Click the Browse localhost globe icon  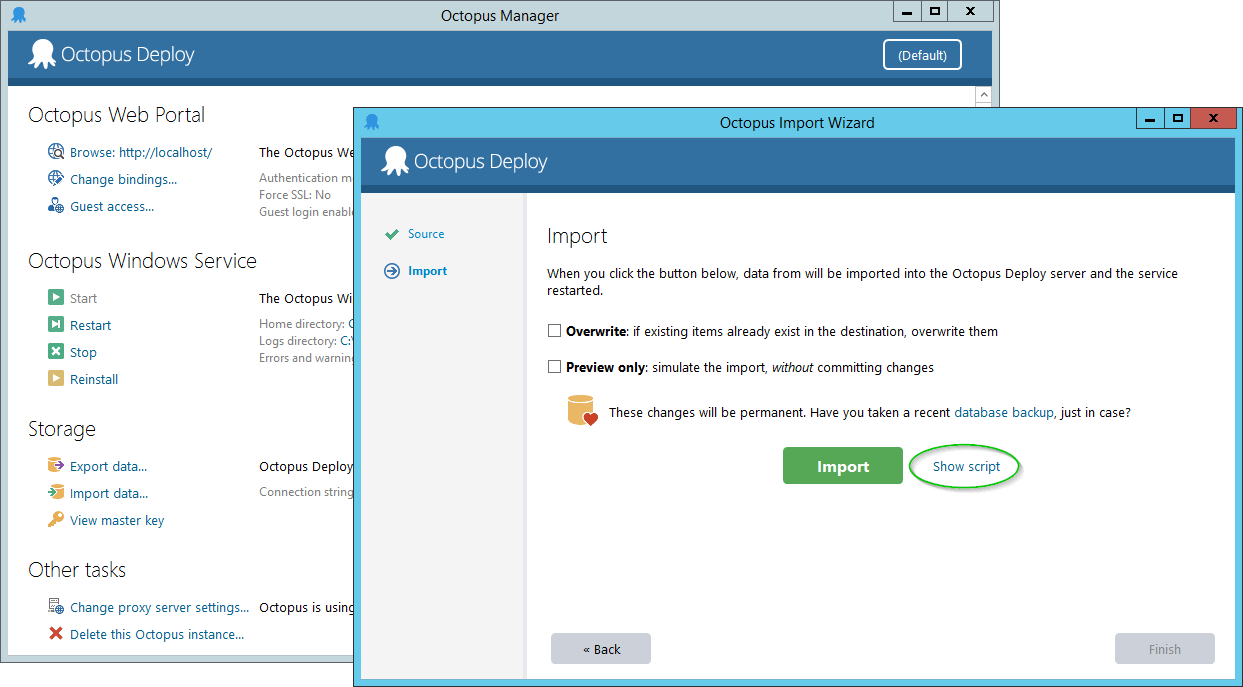click(56, 152)
